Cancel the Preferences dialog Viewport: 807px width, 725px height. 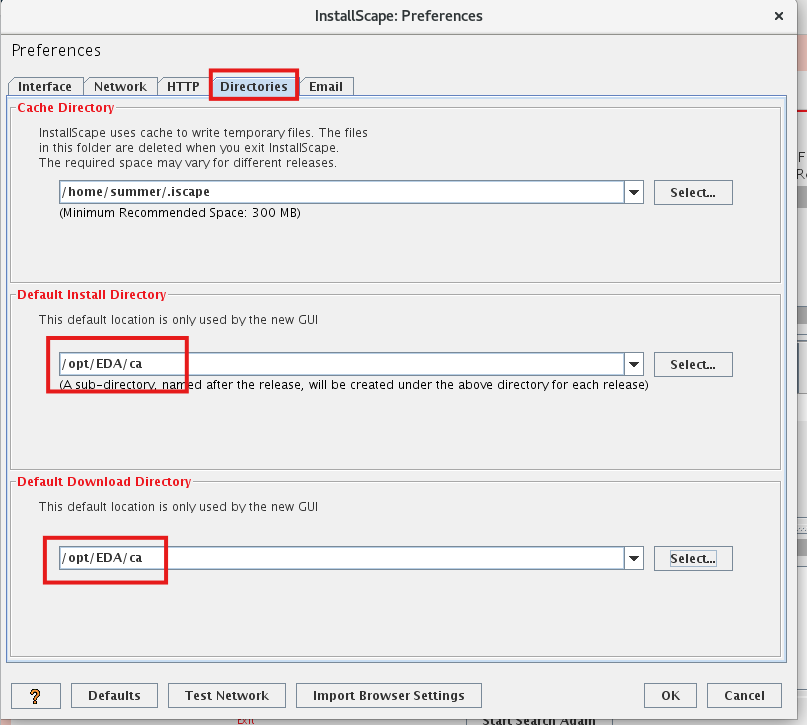click(x=744, y=695)
